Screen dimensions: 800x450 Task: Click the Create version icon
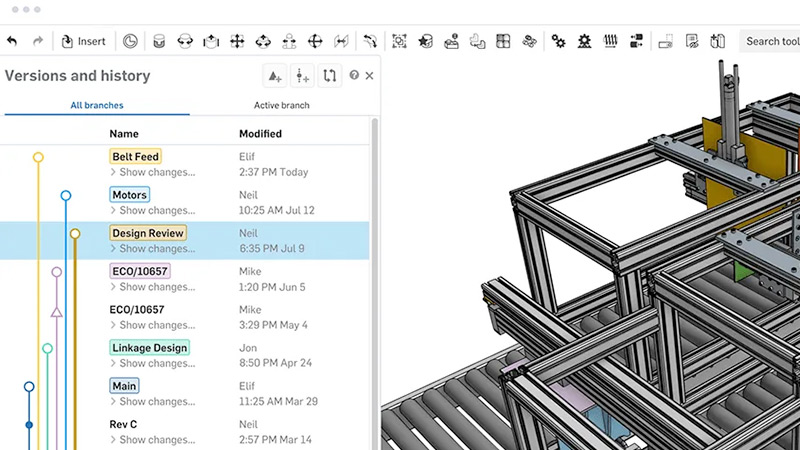(275, 76)
